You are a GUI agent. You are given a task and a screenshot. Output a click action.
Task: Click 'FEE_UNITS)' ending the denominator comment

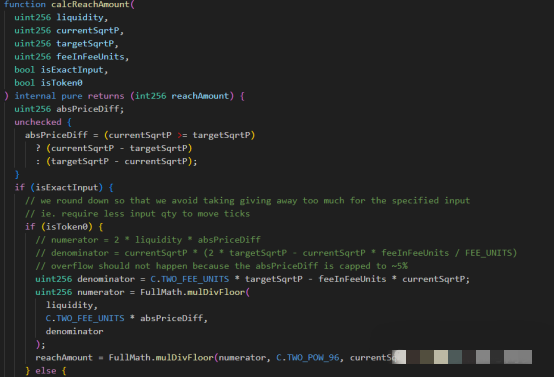pyautogui.click(x=491, y=253)
